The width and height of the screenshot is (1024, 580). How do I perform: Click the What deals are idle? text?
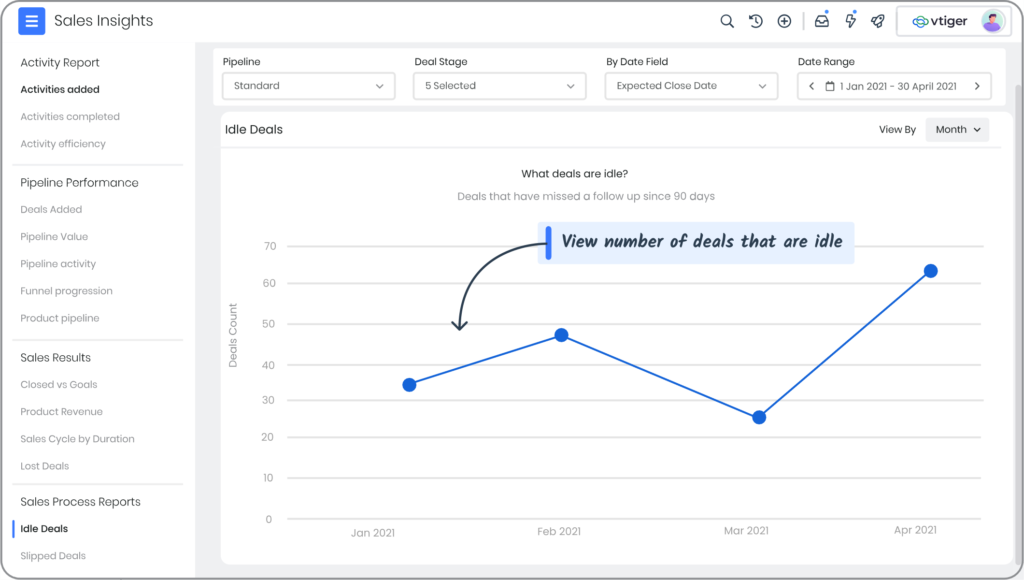[575, 174]
